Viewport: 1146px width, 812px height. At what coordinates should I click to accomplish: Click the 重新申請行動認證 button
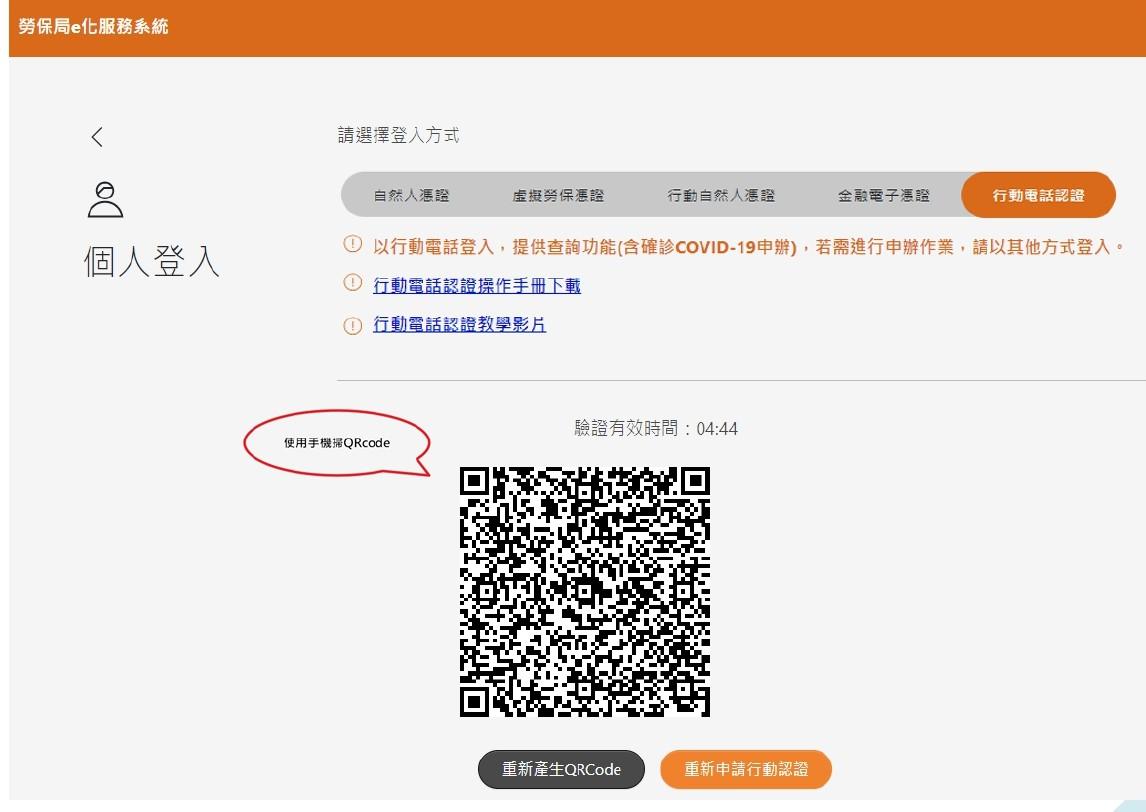click(x=745, y=769)
